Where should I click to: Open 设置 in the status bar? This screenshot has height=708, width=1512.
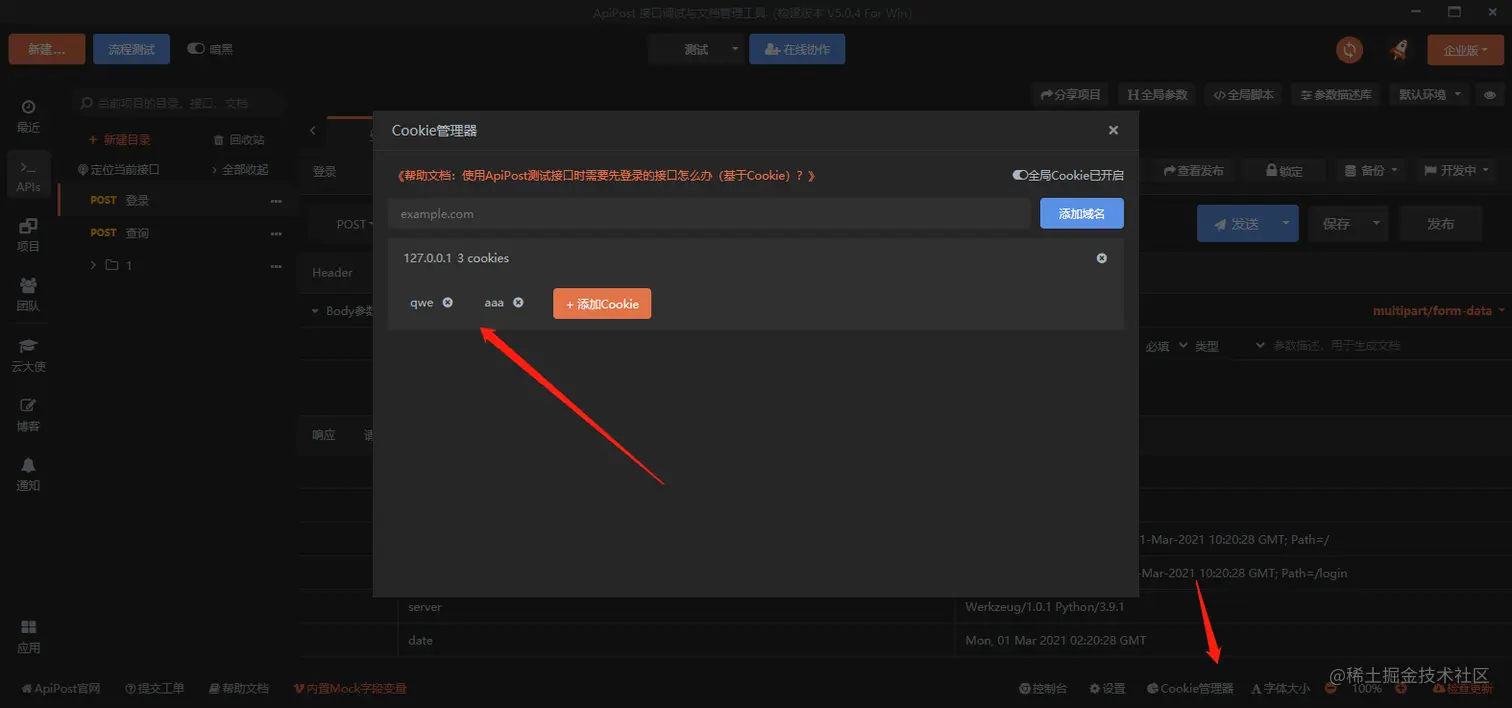pyautogui.click(x=1107, y=689)
